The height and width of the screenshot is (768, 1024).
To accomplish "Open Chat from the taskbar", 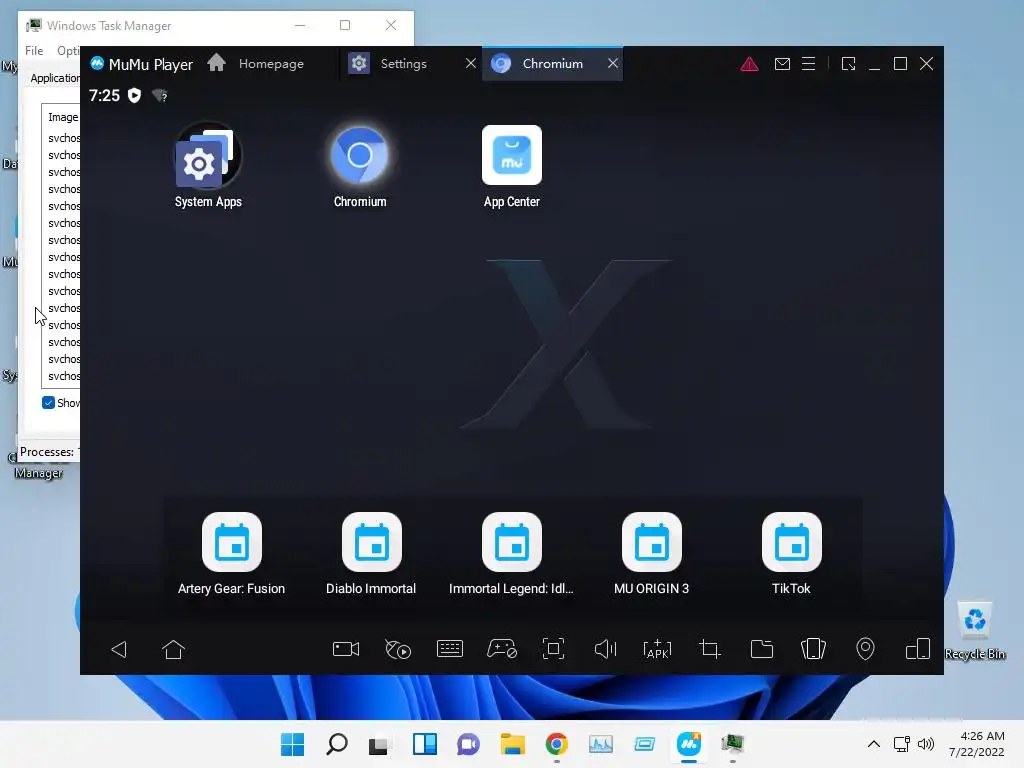I will tap(468, 744).
